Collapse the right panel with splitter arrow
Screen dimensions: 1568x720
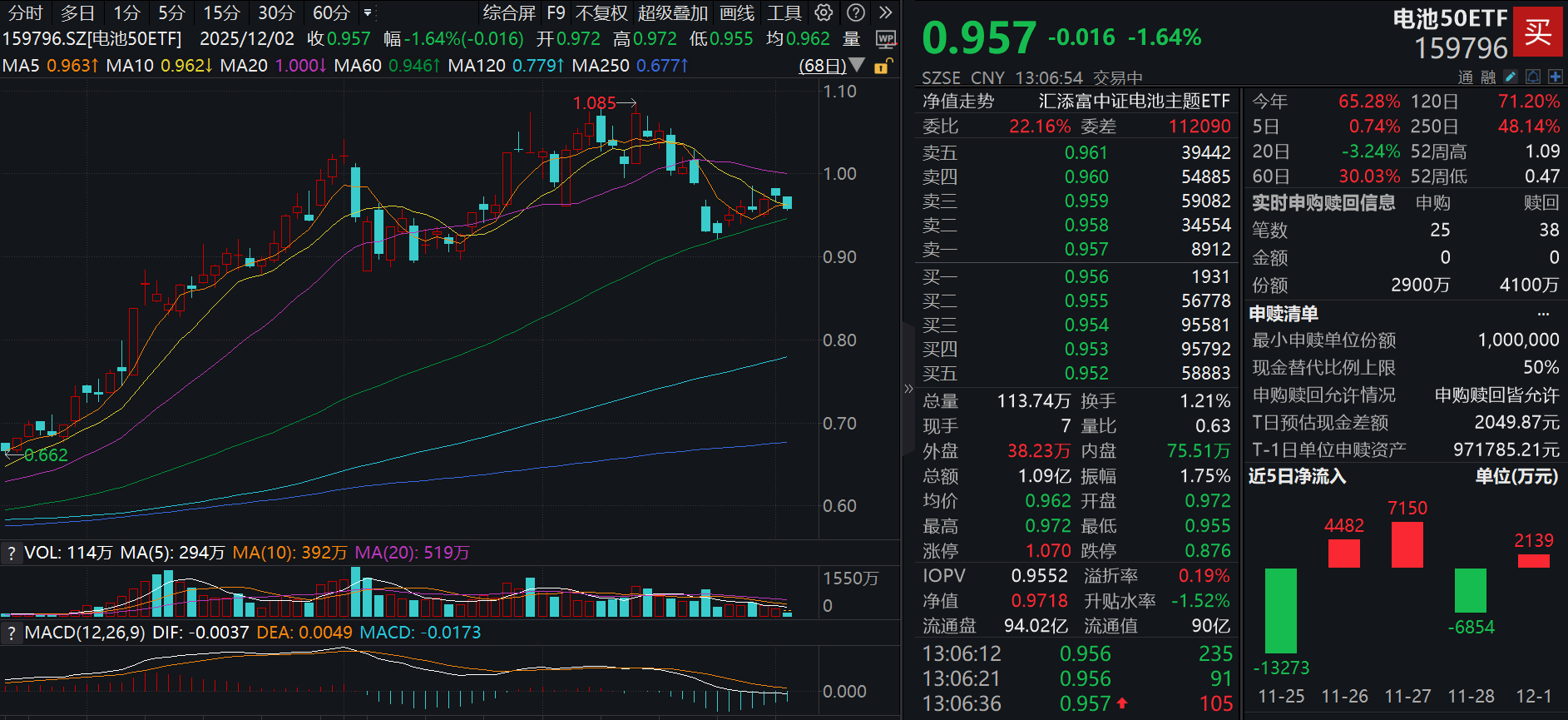tap(908, 389)
